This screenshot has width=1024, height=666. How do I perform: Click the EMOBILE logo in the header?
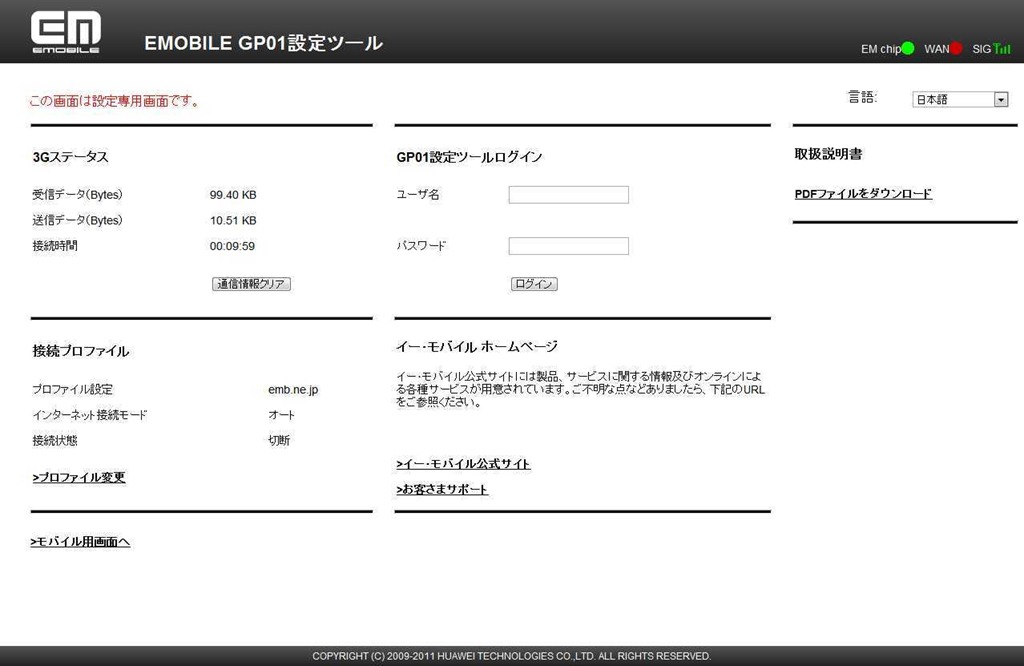pyautogui.click(x=65, y=31)
